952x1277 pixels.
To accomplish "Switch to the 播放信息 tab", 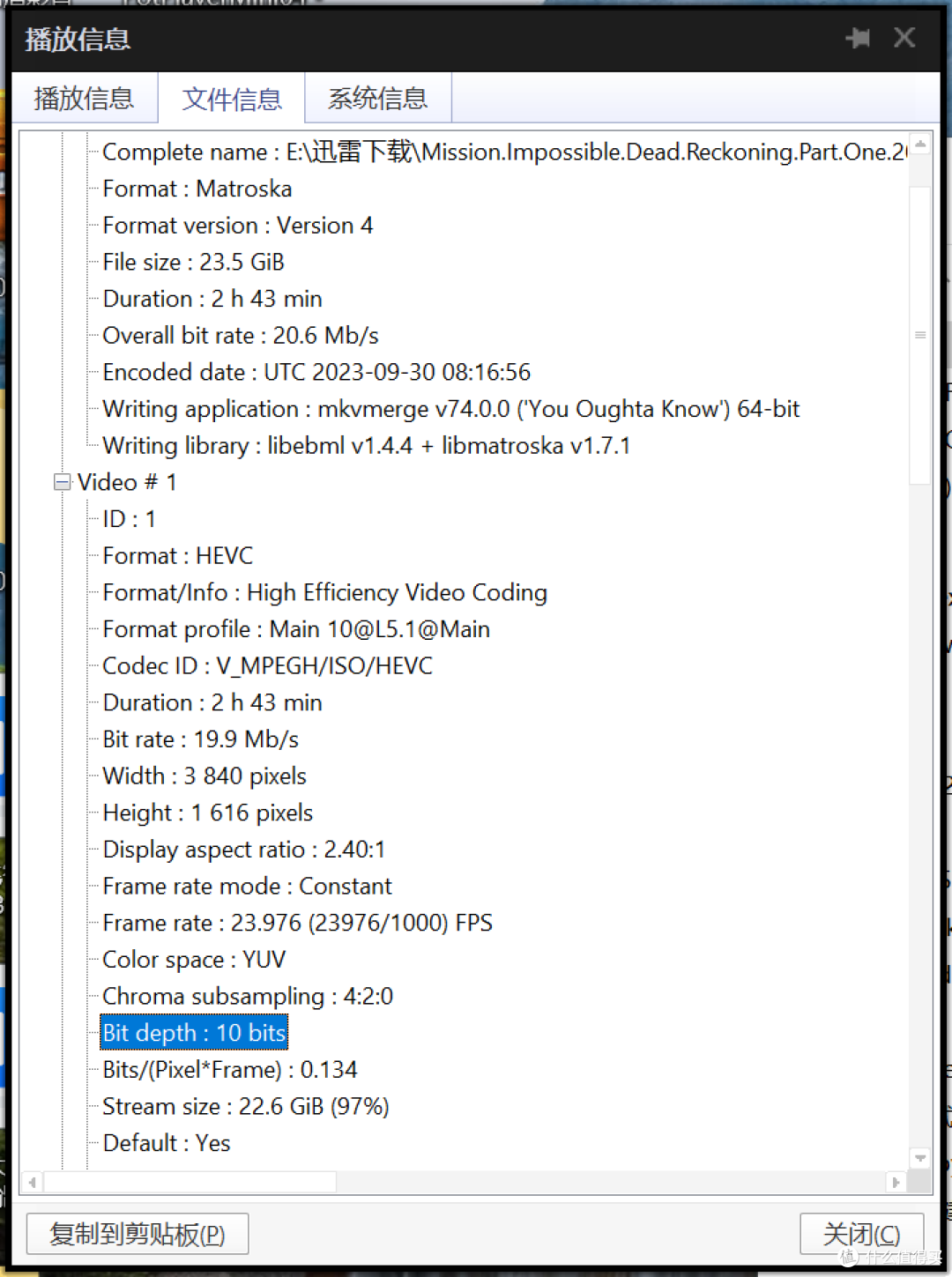I will click(85, 98).
